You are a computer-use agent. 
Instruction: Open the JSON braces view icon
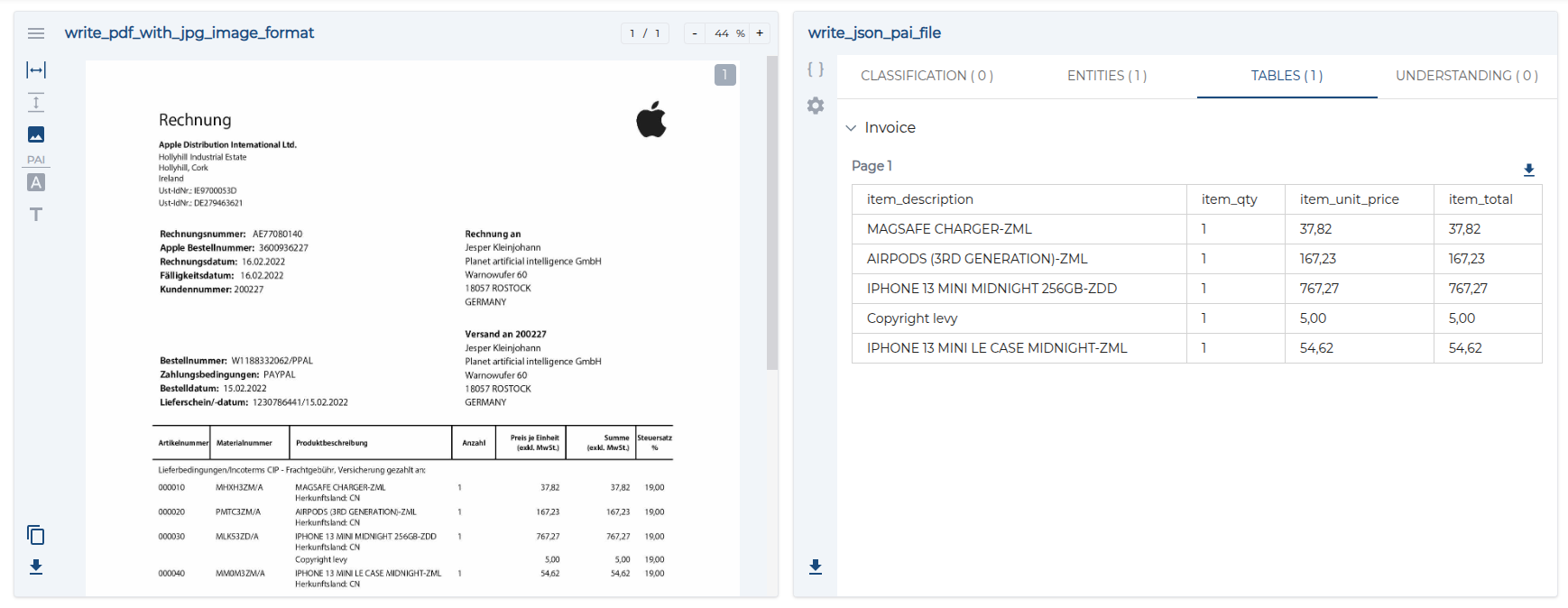coord(816,69)
